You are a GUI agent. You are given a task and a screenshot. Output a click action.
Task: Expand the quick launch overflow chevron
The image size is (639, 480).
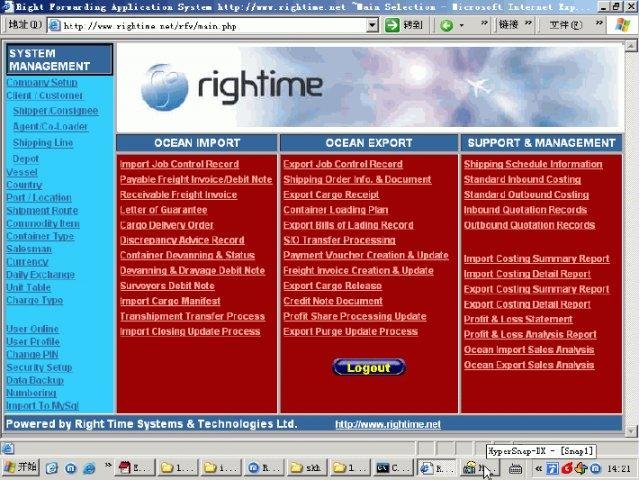pyautogui.click(x=108, y=465)
